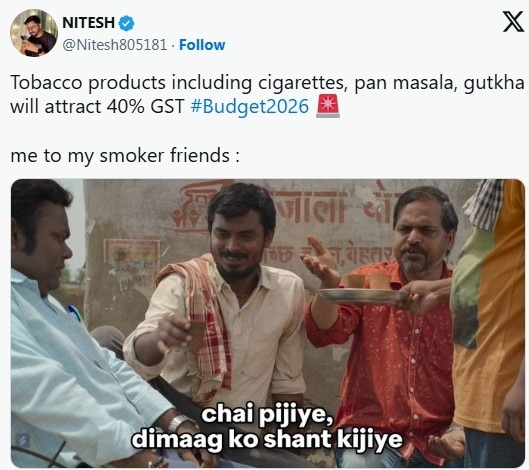This screenshot has height=470, width=529.
Task: Click the tea cups on the steel tray
Action: [367, 281]
